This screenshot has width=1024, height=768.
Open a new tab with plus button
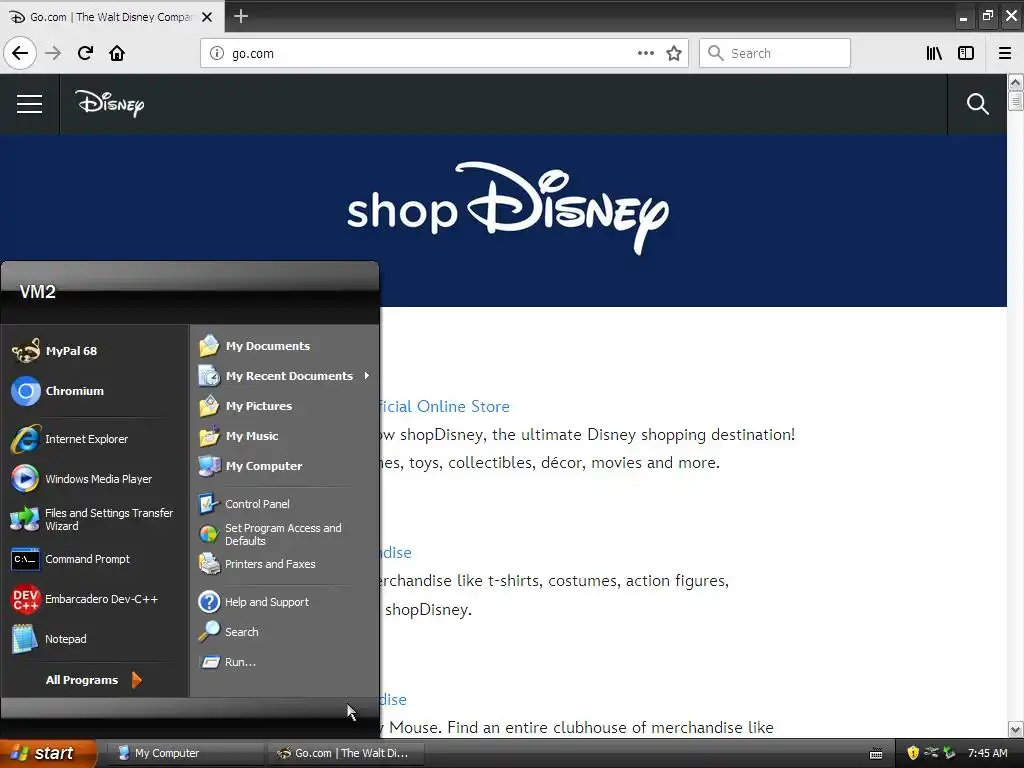point(240,16)
